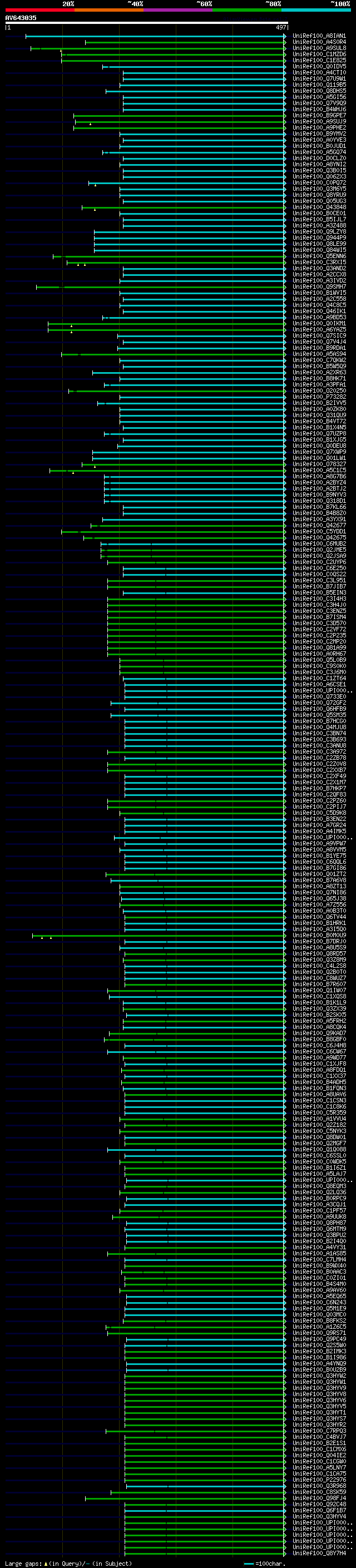Select the UniRef100_A9VPW7 label
The image size is (356, 1568).
click(x=319, y=844)
